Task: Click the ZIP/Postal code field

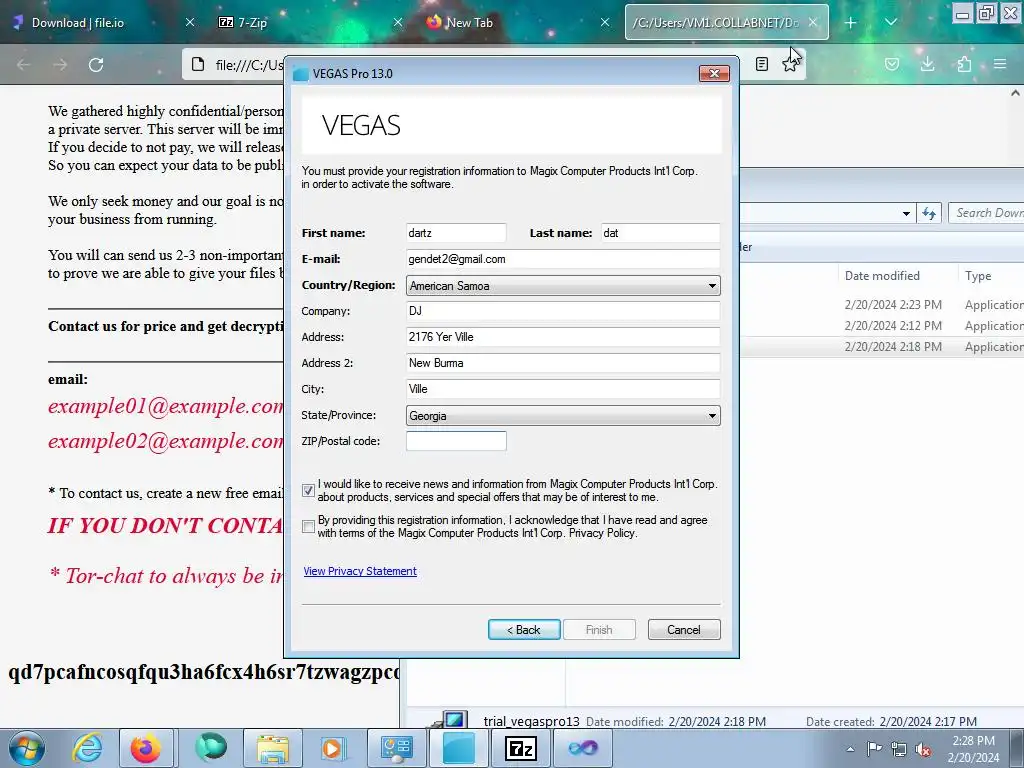Action: (x=456, y=441)
